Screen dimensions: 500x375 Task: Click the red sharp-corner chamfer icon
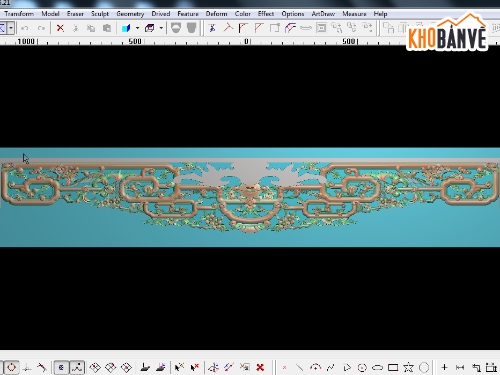click(x=259, y=28)
